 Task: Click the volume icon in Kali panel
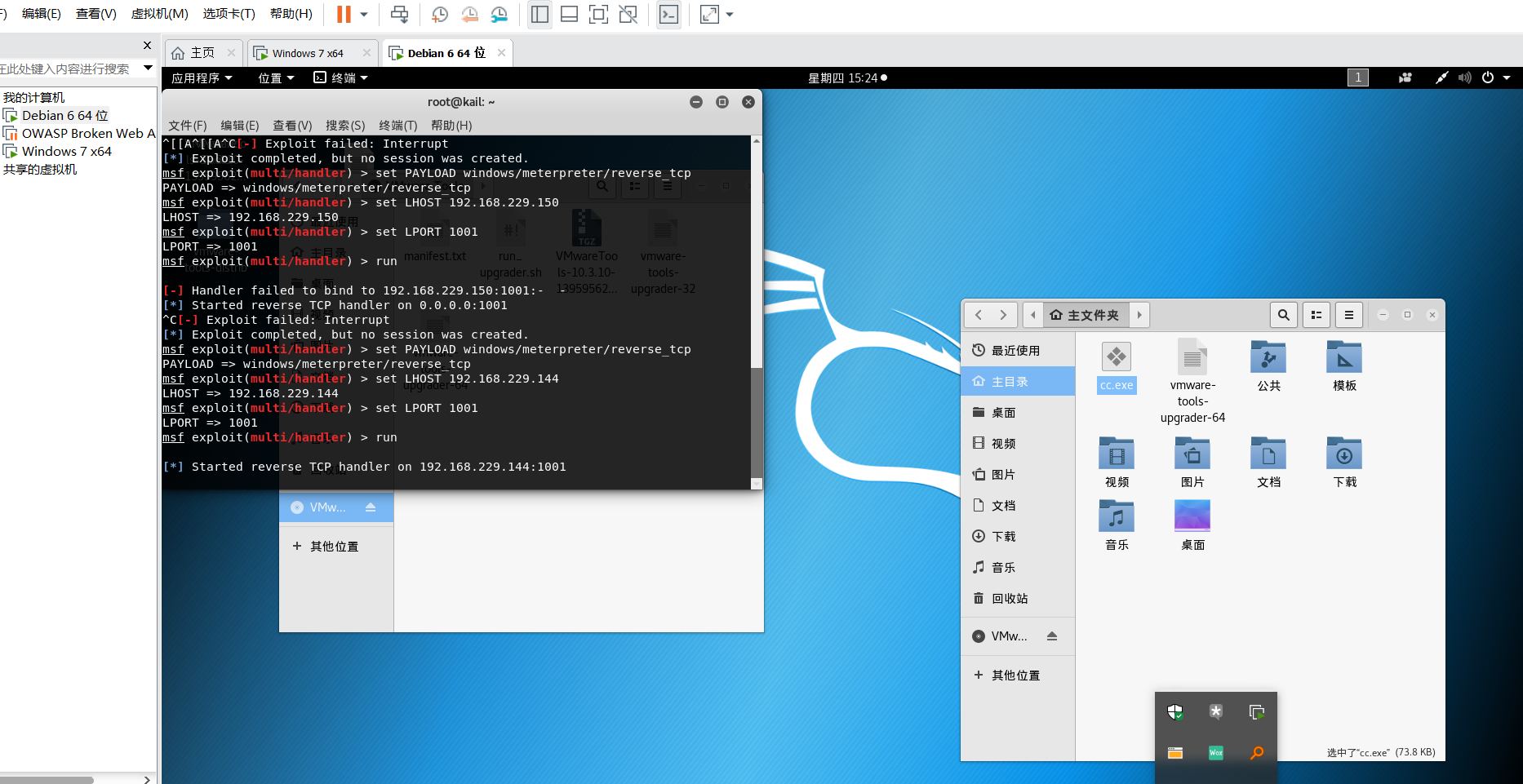pyautogui.click(x=1465, y=78)
